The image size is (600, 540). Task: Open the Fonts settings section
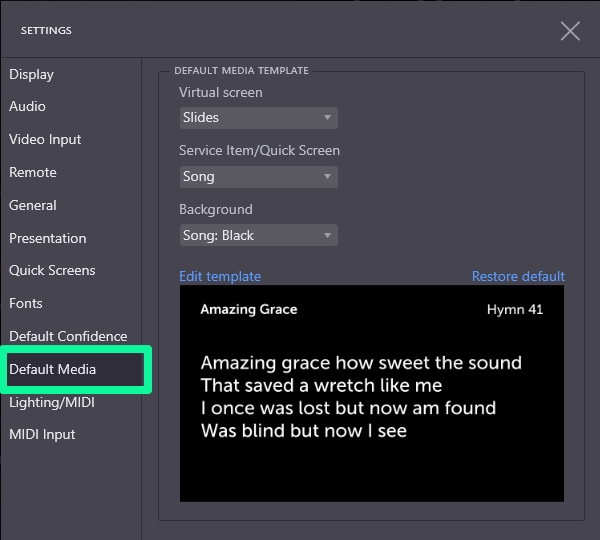click(x=26, y=303)
